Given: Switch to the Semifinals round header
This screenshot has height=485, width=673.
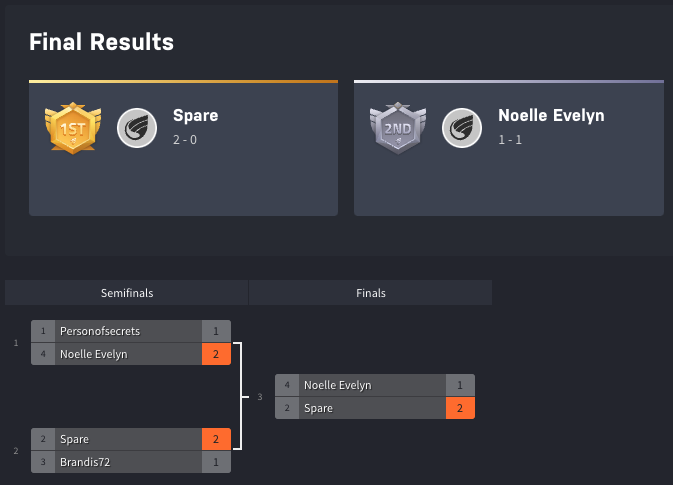Looking at the screenshot, I should [x=127, y=293].
